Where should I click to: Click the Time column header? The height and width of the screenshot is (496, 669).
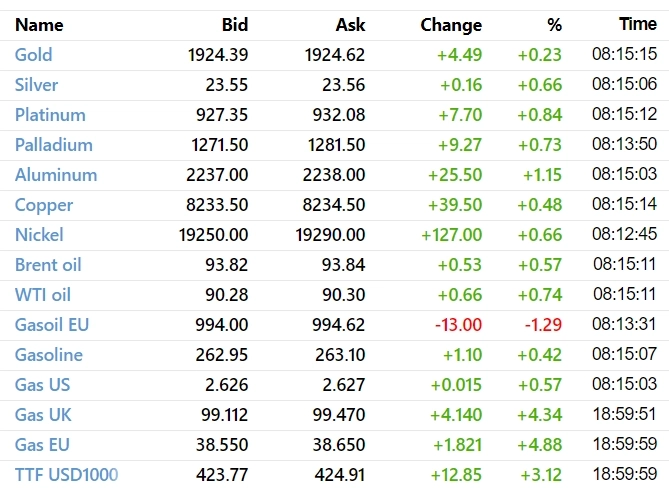[x=638, y=25]
